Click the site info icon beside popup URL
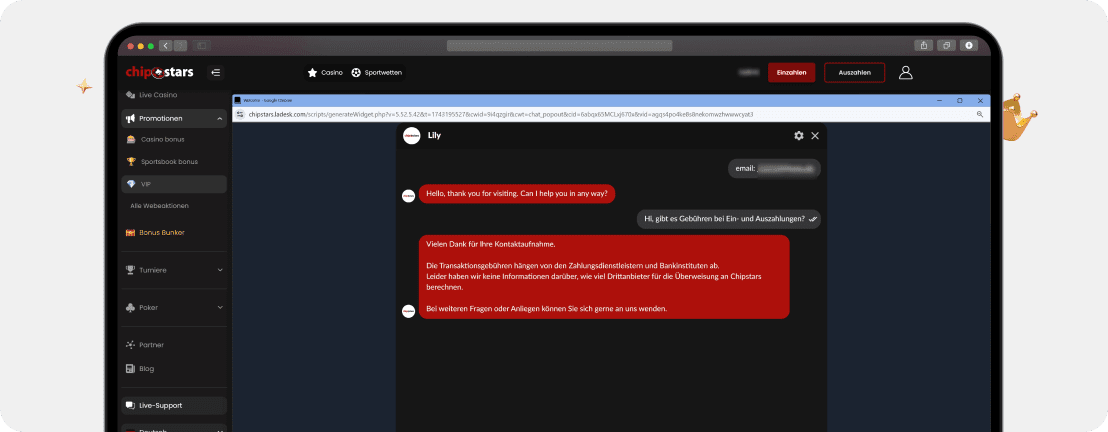Viewport: 1108px width, 432px height. click(x=240, y=115)
